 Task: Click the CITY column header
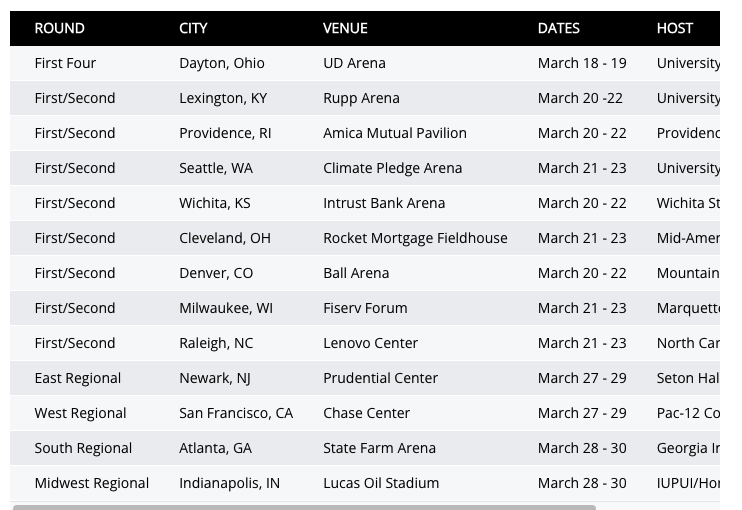193,28
